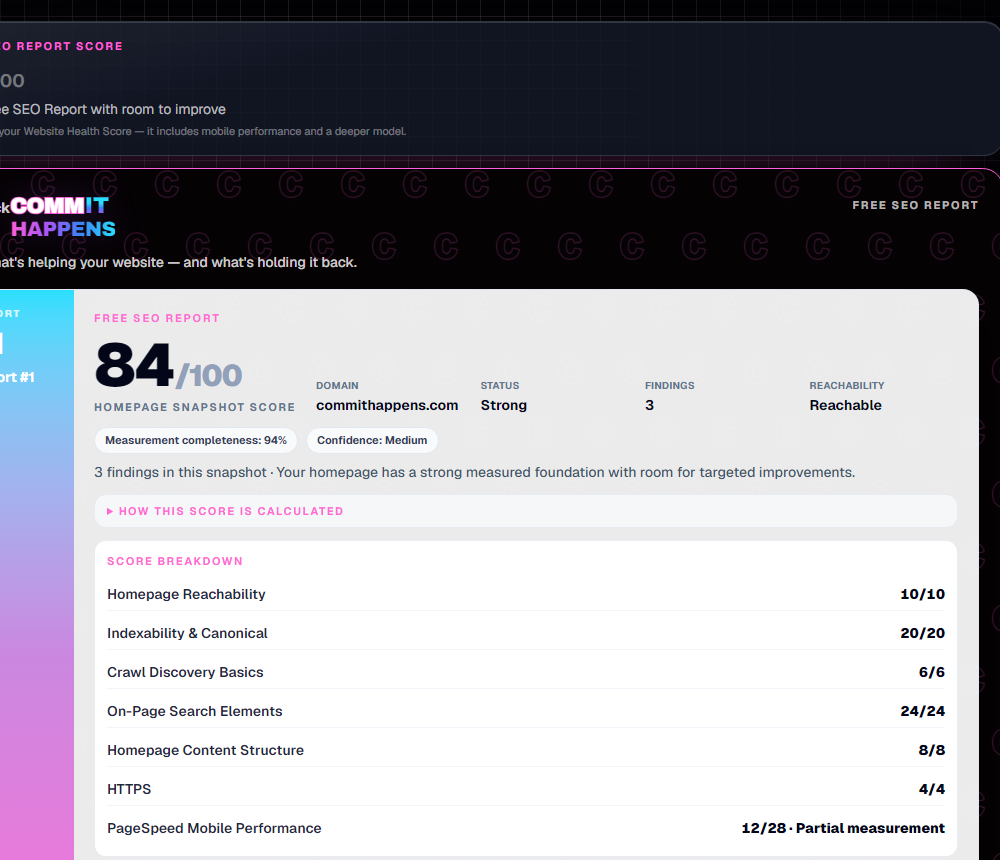Click the Confidence: Medium badge

tap(372, 440)
